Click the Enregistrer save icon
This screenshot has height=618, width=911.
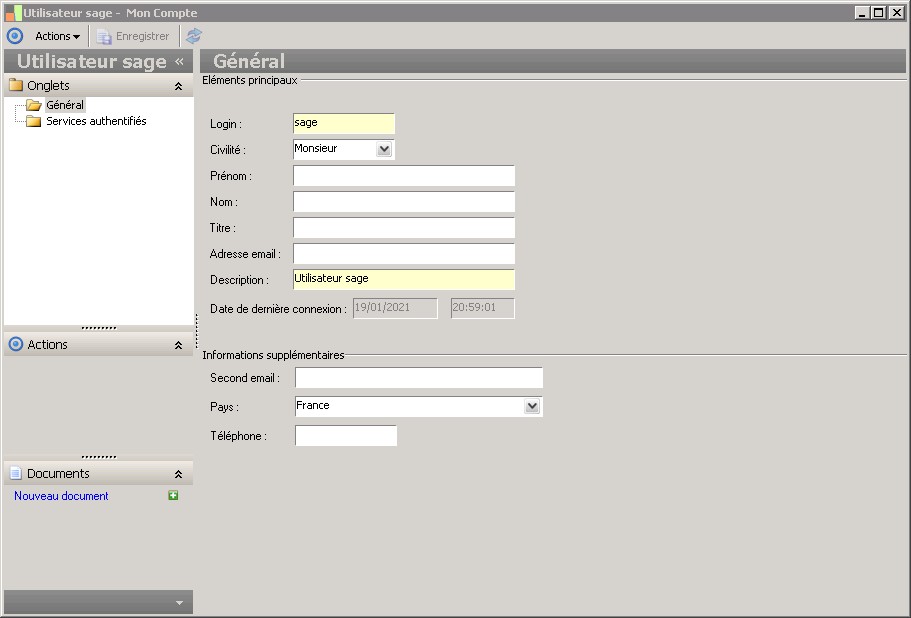[104, 36]
